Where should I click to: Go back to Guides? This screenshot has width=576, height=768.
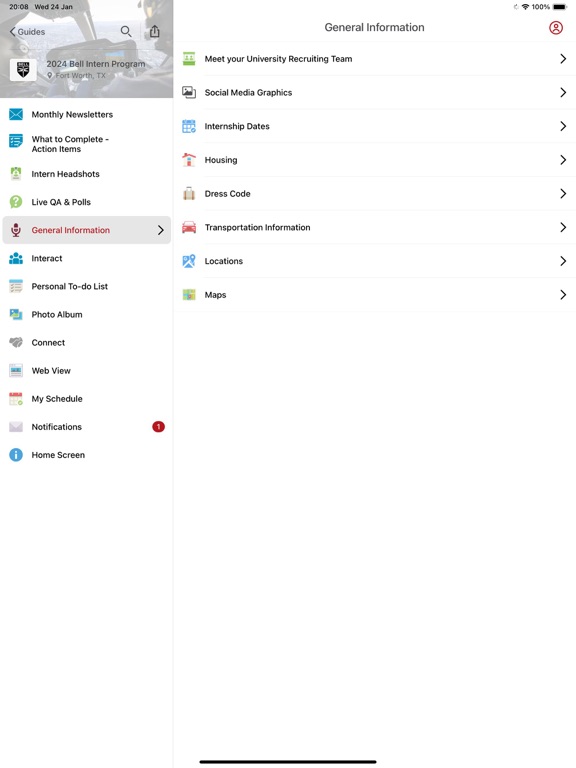27,32
